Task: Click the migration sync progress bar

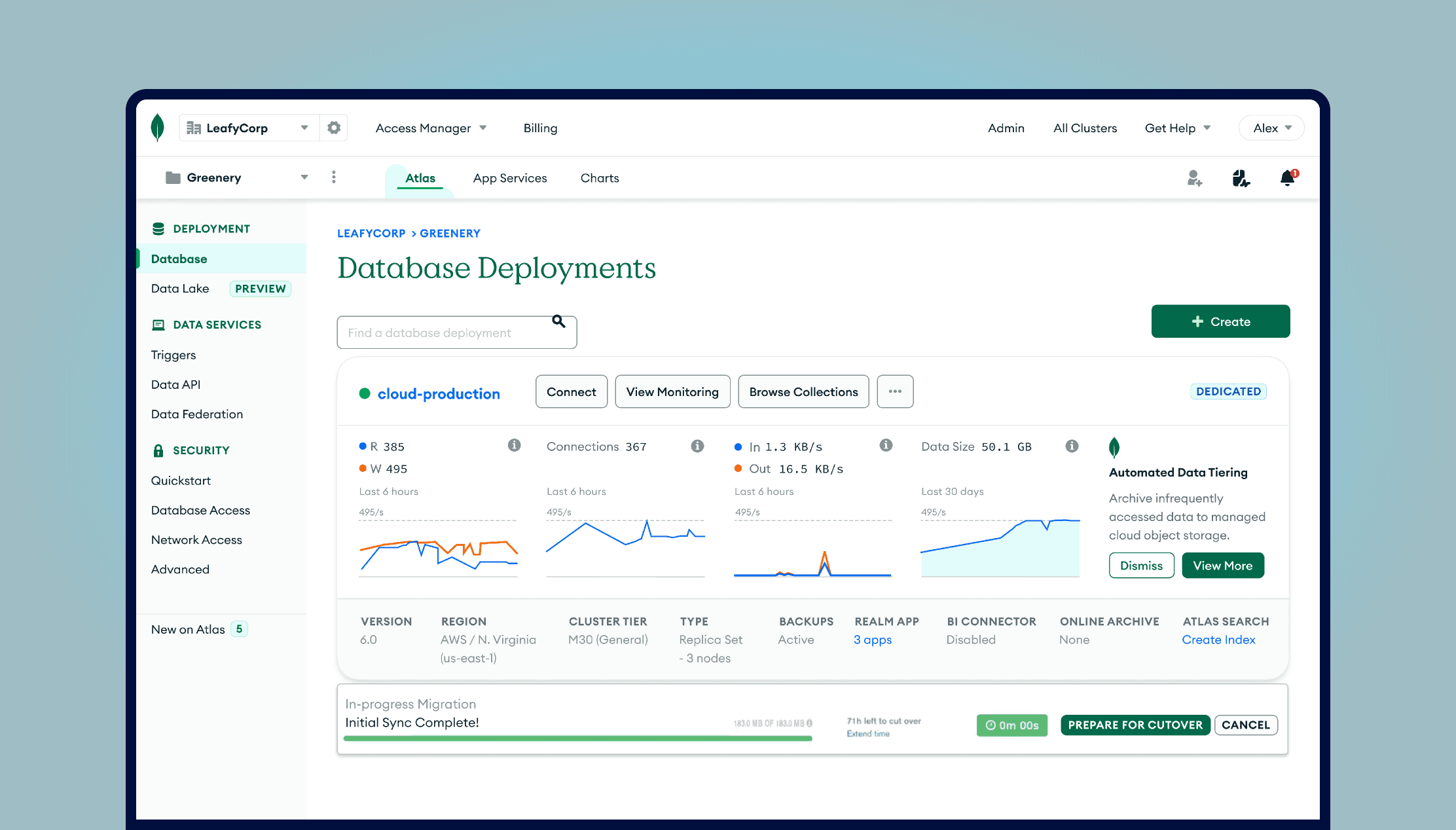Action: tap(577, 738)
